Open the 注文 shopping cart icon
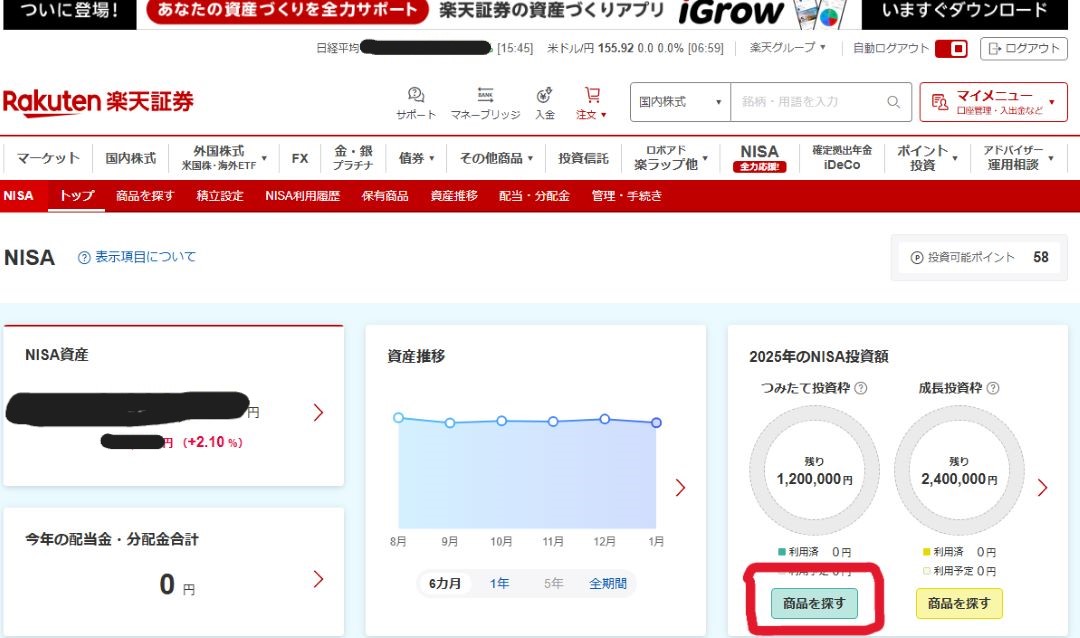This screenshot has height=638, width=1080. pos(592,93)
